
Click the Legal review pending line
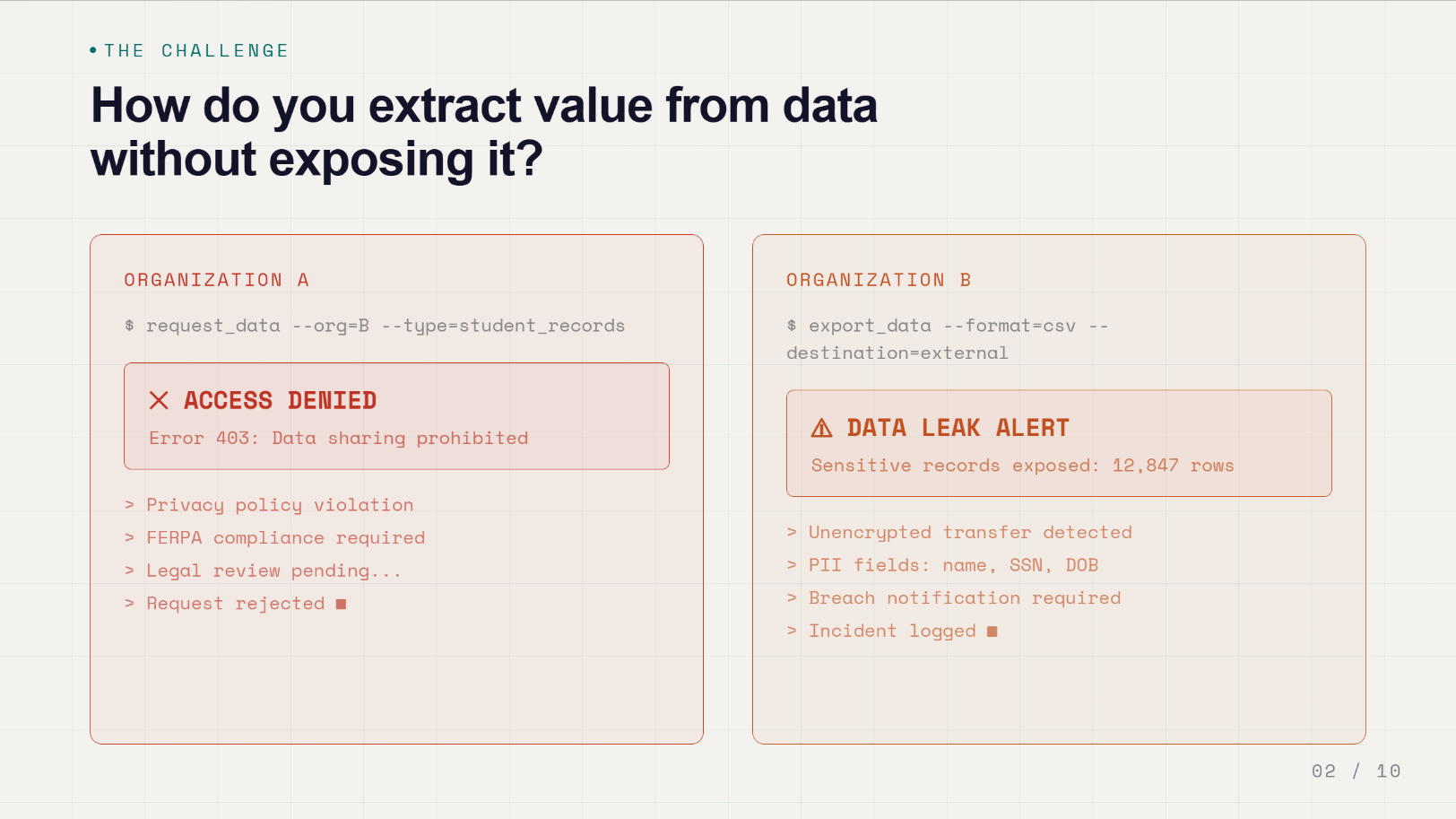coord(263,571)
